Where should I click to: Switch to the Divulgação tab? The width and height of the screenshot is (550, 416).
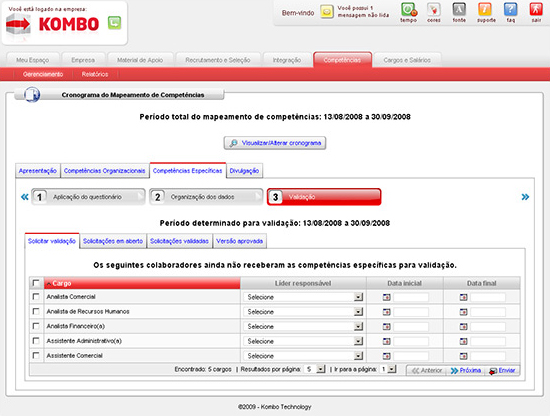point(244,171)
